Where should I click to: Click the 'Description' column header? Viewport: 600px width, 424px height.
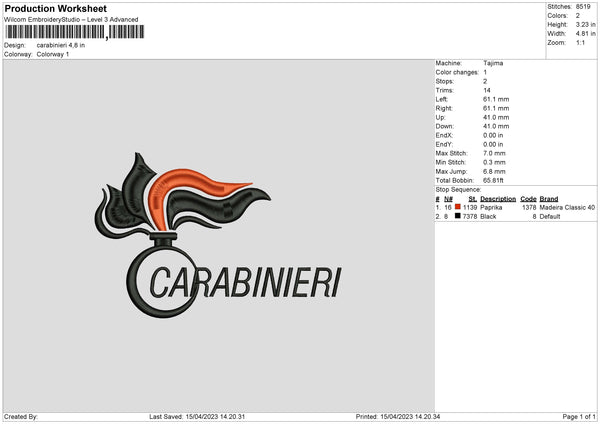498,199
